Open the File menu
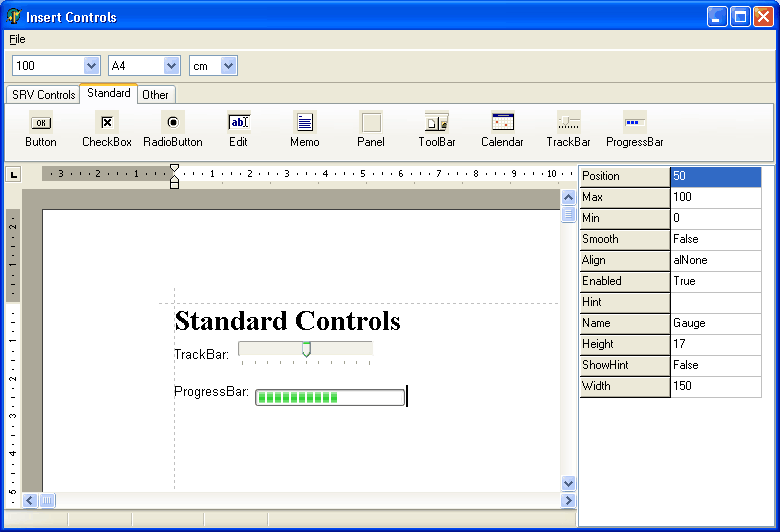This screenshot has width=780, height=532. click(17, 39)
